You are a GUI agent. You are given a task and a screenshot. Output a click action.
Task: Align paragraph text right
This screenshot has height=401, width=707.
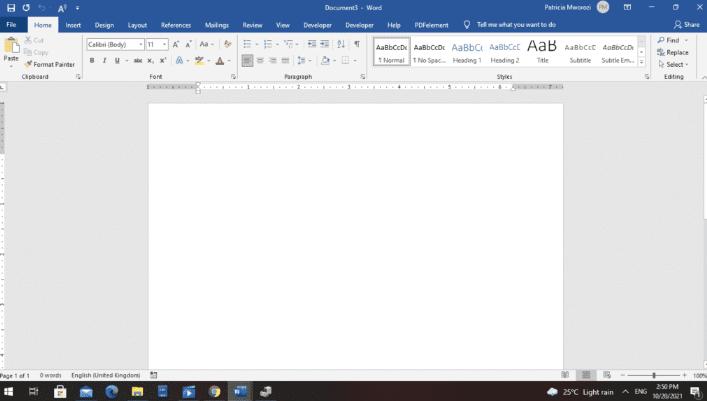(x=273, y=60)
